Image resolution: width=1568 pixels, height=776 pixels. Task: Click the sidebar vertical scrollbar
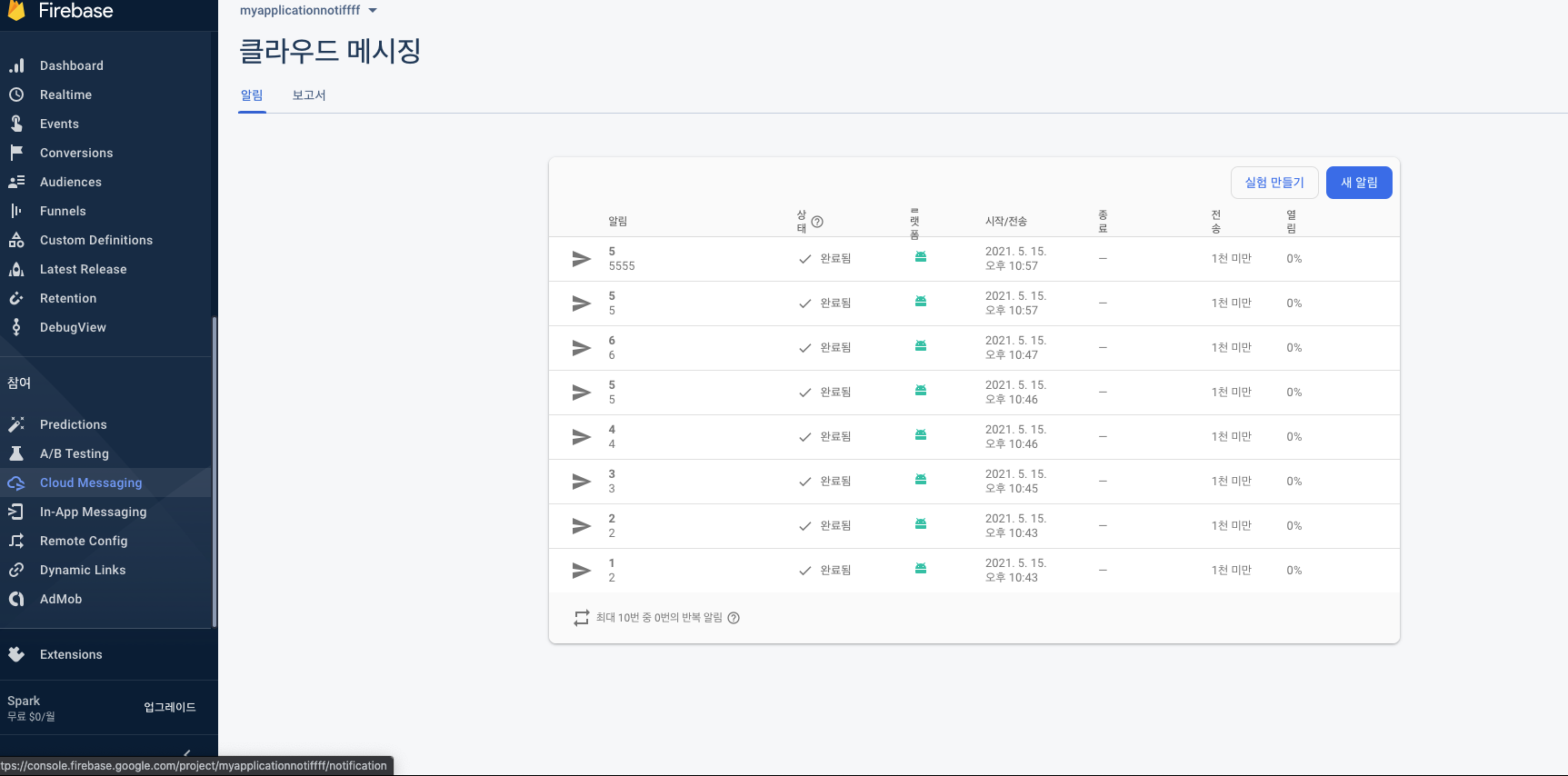pos(215,471)
